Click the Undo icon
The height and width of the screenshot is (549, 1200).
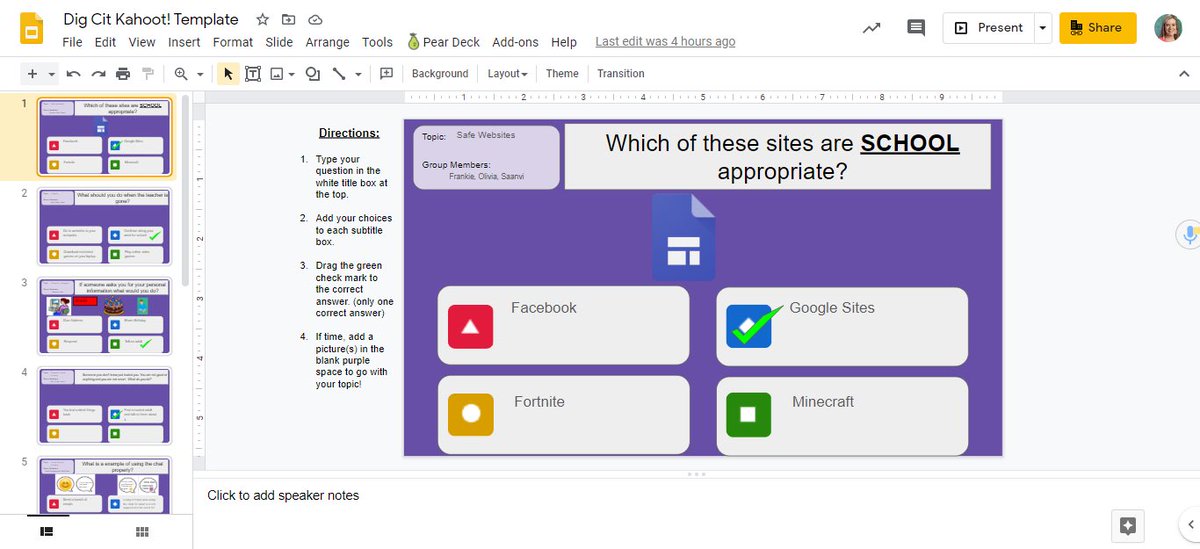(x=73, y=74)
